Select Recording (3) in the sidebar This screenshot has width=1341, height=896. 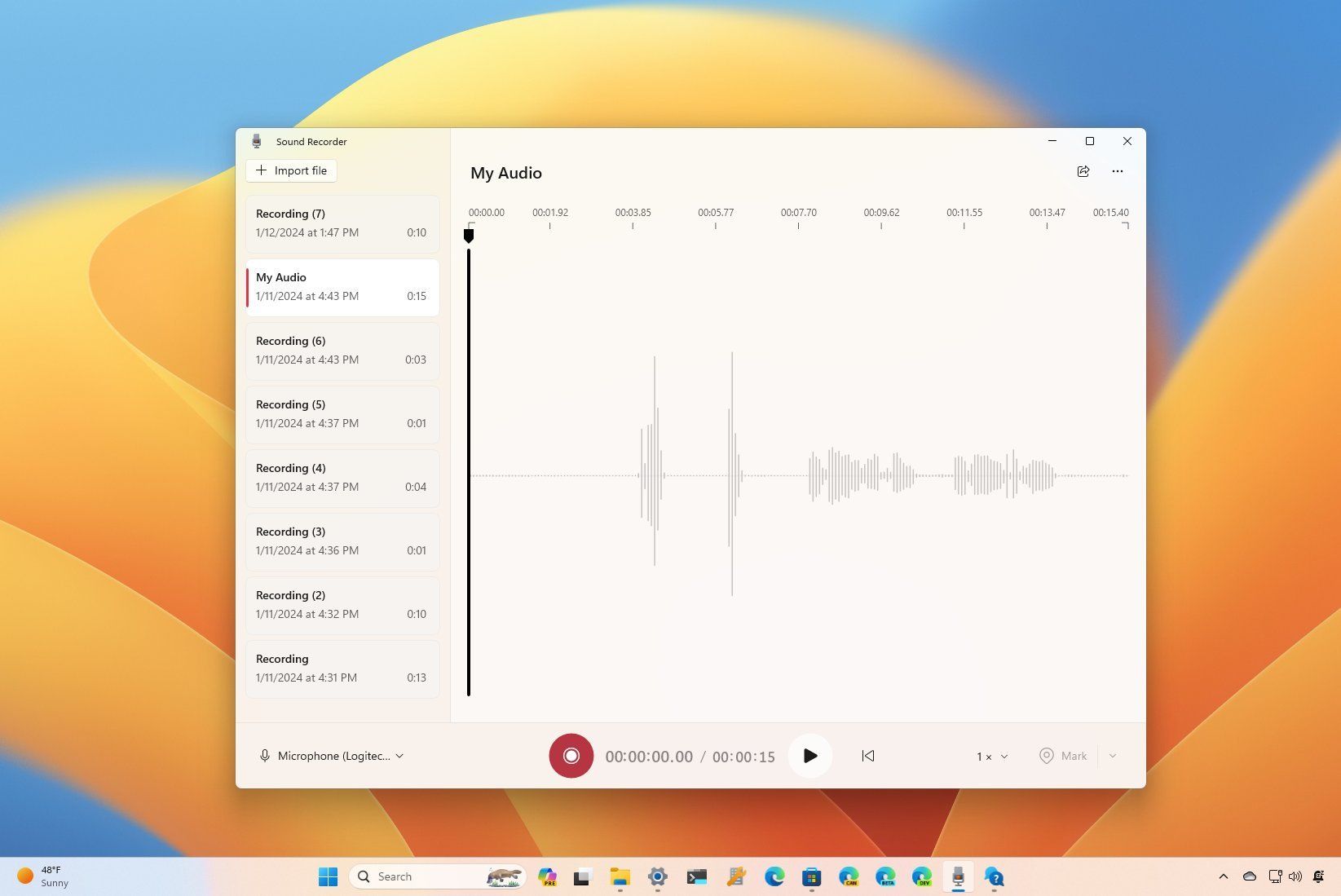(342, 541)
